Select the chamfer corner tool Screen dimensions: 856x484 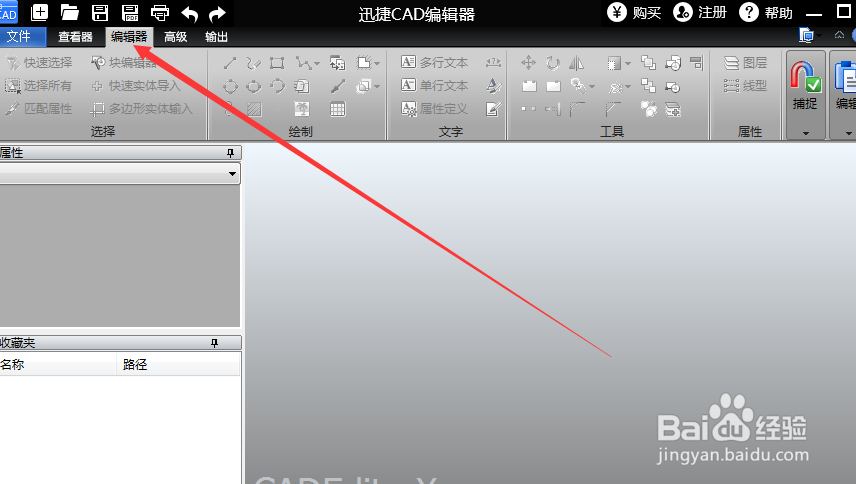click(x=613, y=109)
